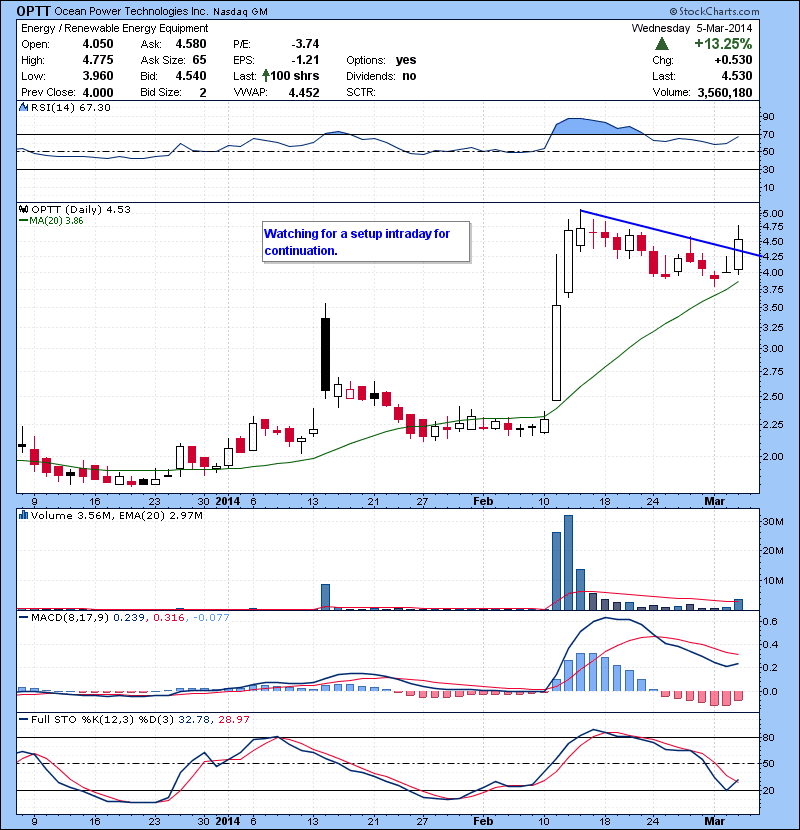Click the Open value 4.050

[97, 44]
